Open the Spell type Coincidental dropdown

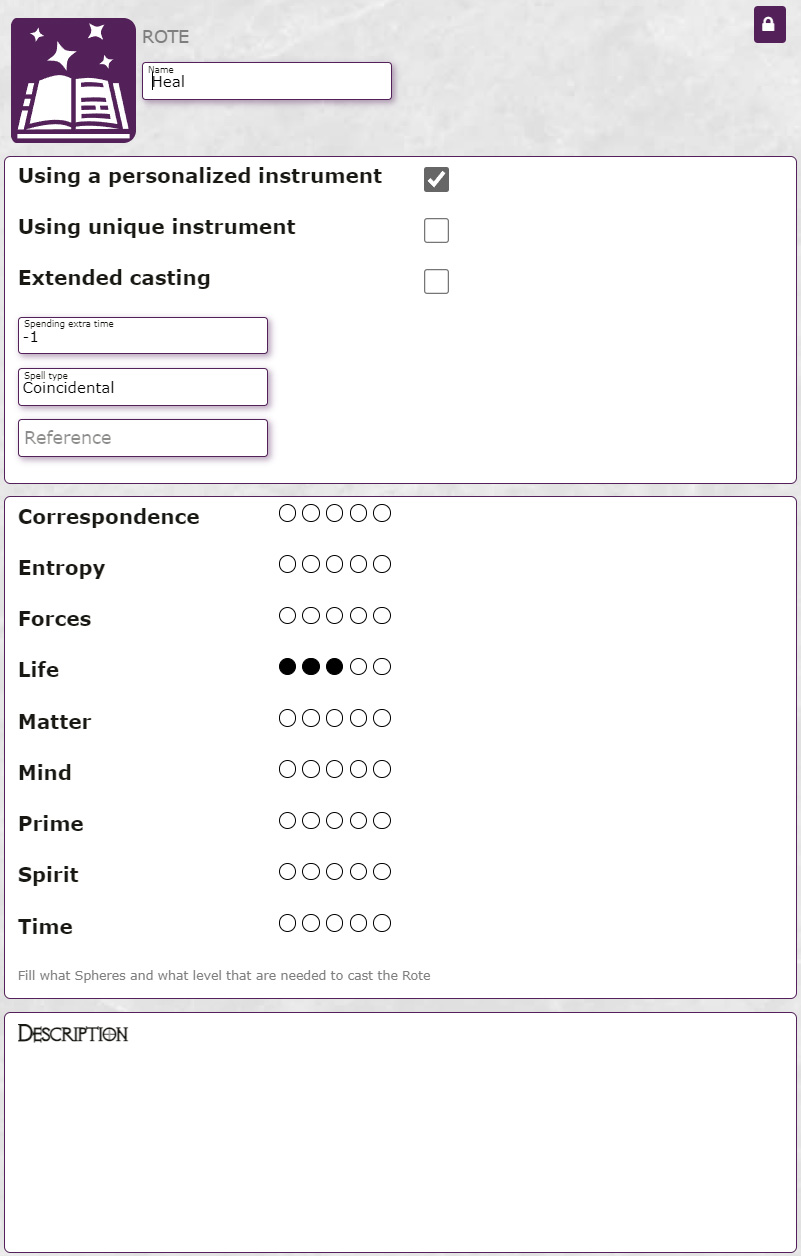[143, 386]
